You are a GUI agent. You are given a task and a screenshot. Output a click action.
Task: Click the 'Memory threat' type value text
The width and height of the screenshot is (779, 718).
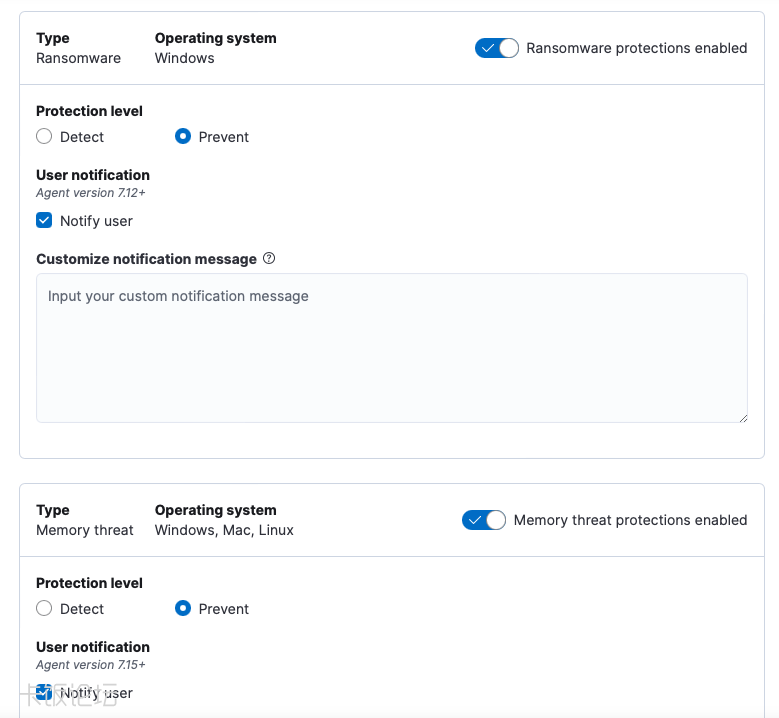[x=85, y=530]
